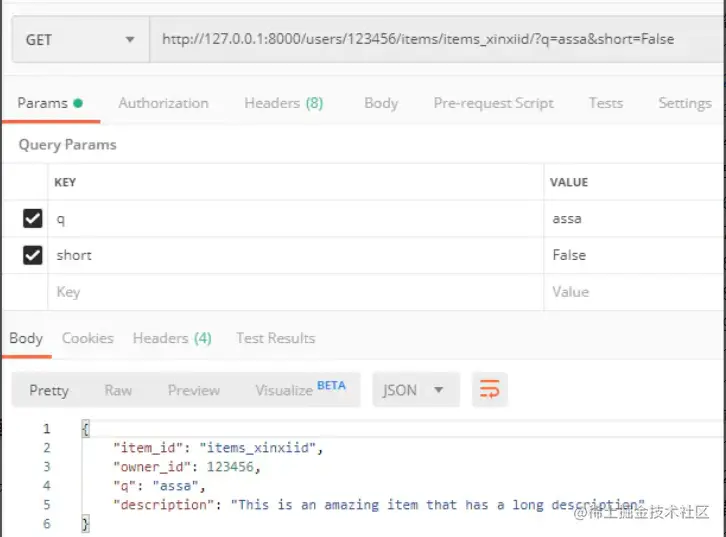Open the request Body tab

381,103
